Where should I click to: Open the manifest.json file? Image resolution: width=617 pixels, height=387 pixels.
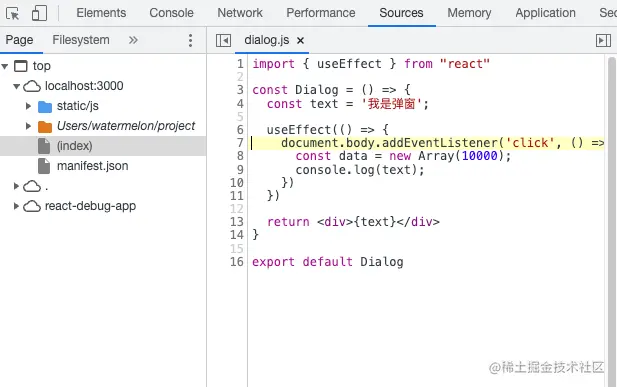pos(92,166)
